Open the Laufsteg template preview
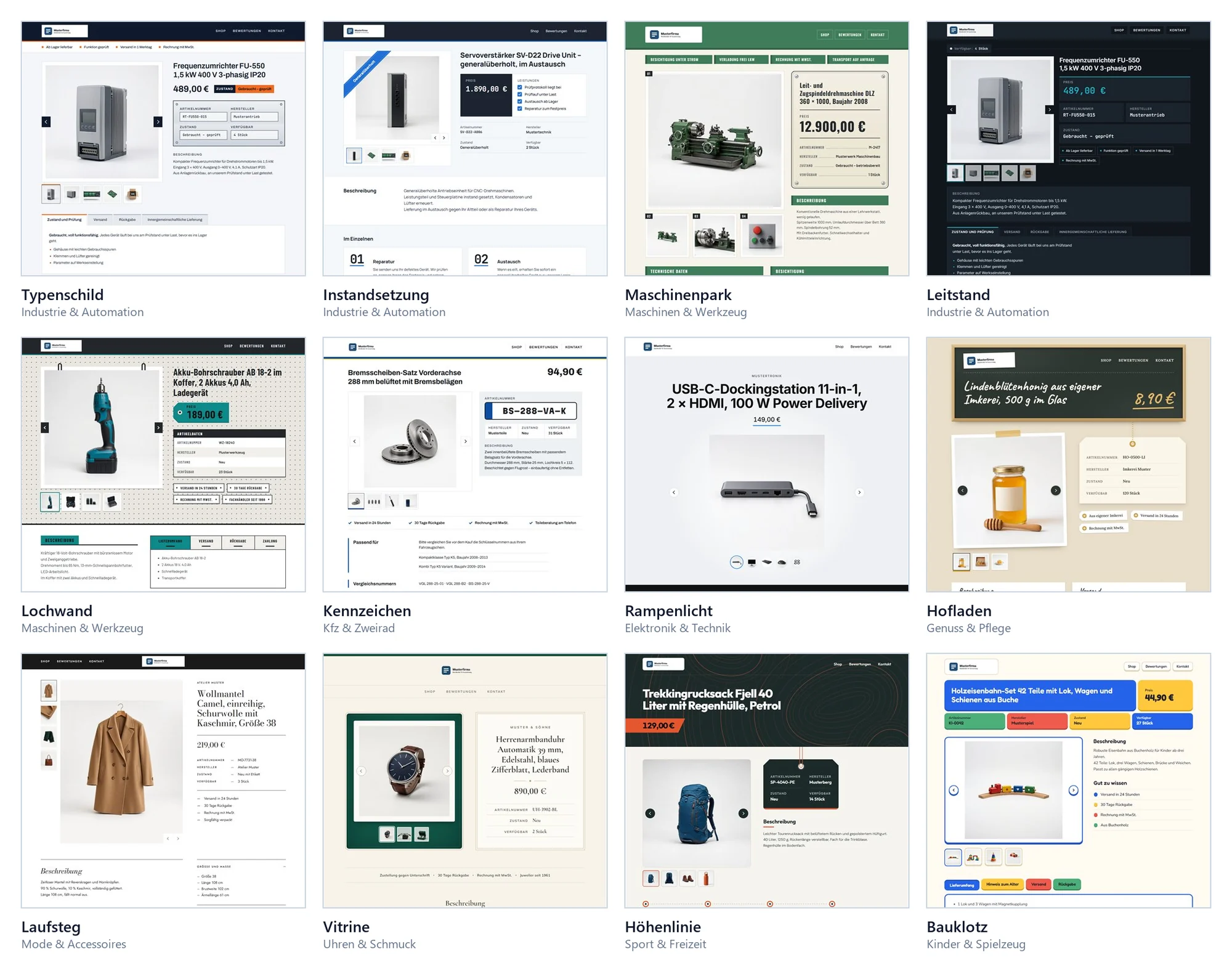This screenshot has width=1232, height=973. [x=163, y=781]
